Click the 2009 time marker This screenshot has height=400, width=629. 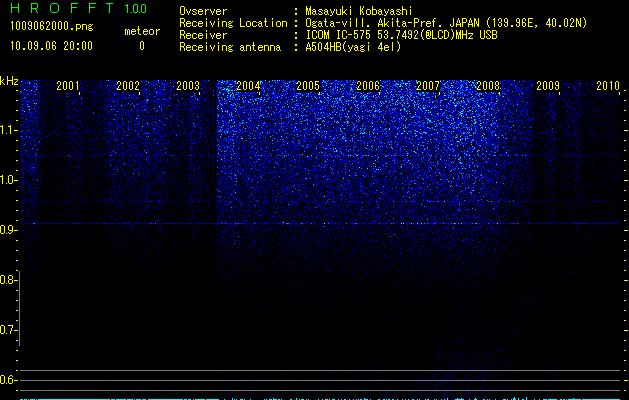tap(548, 86)
